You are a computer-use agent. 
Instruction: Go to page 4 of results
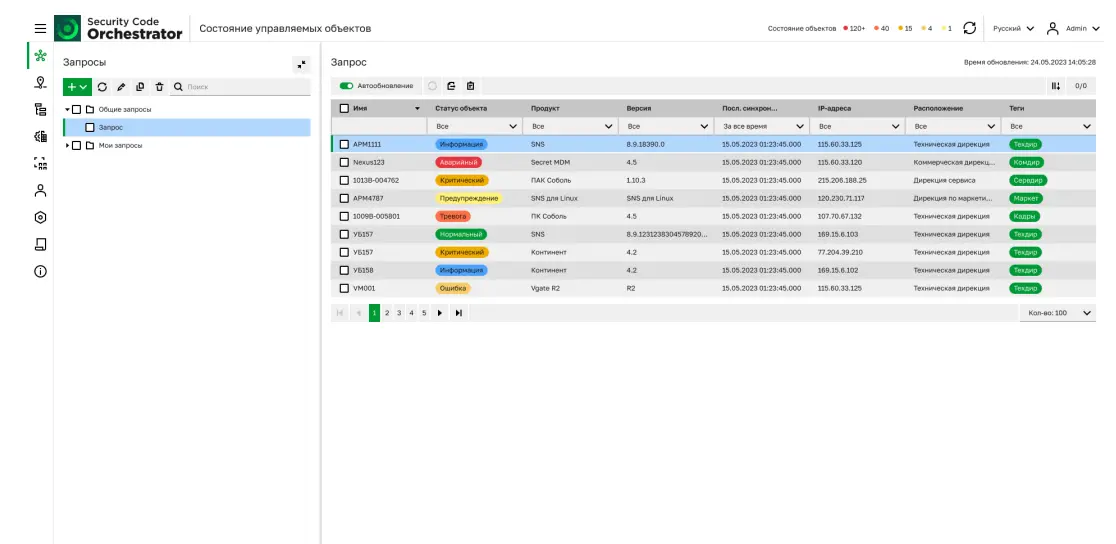(411, 313)
